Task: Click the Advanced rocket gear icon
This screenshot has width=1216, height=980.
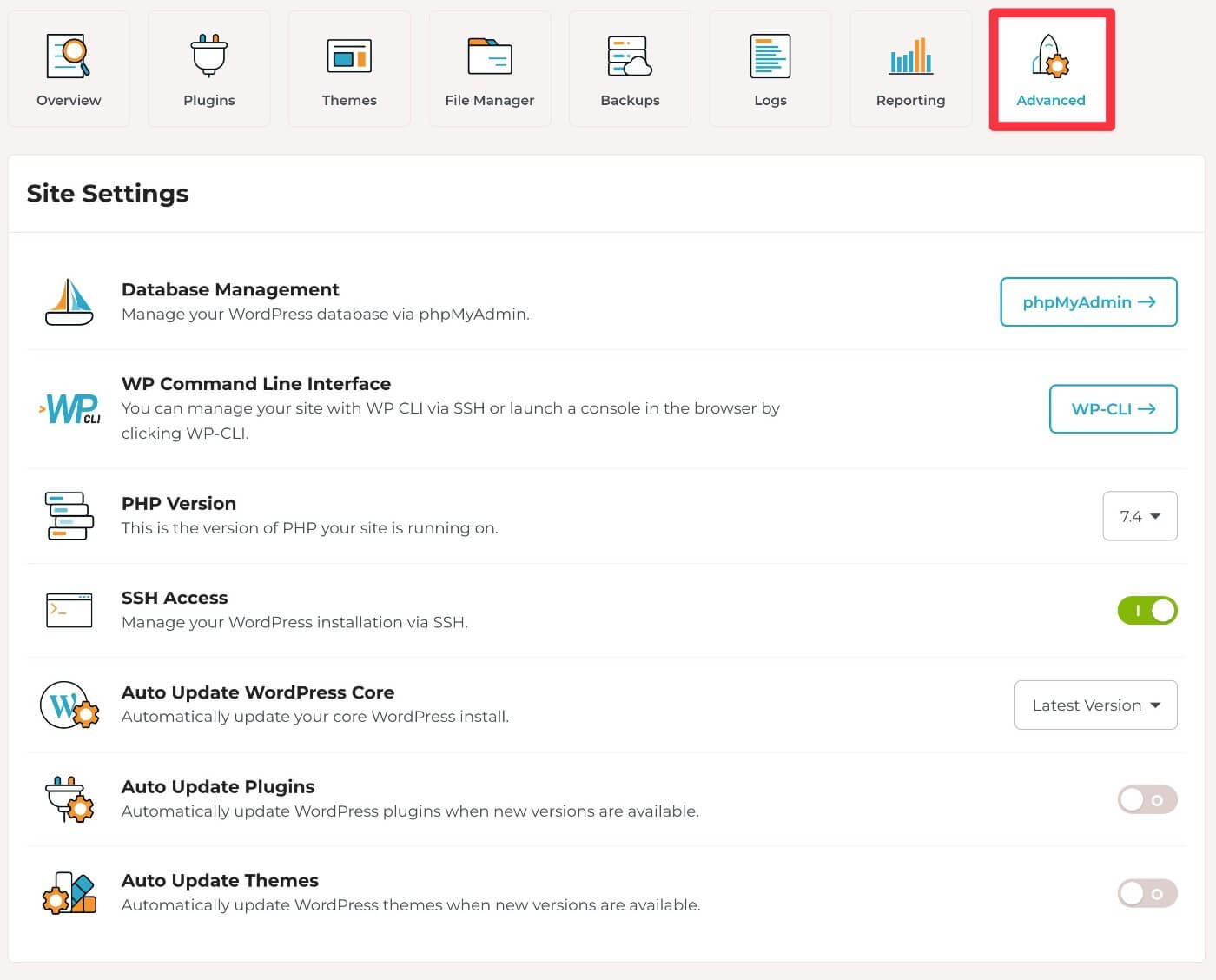Action: tap(1051, 56)
